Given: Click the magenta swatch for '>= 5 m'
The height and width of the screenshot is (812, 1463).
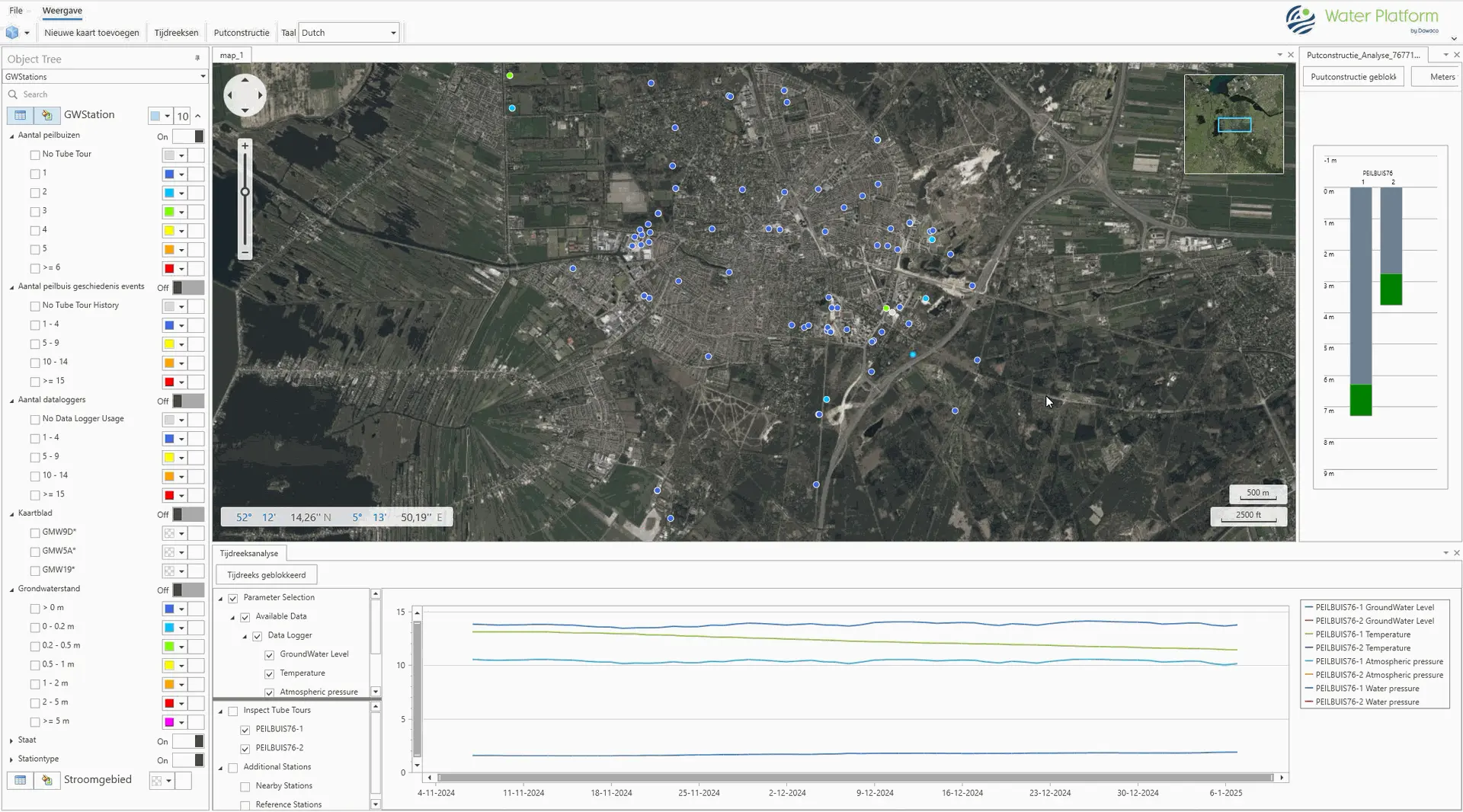Looking at the screenshot, I should pyautogui.click(x=169, y=722).
